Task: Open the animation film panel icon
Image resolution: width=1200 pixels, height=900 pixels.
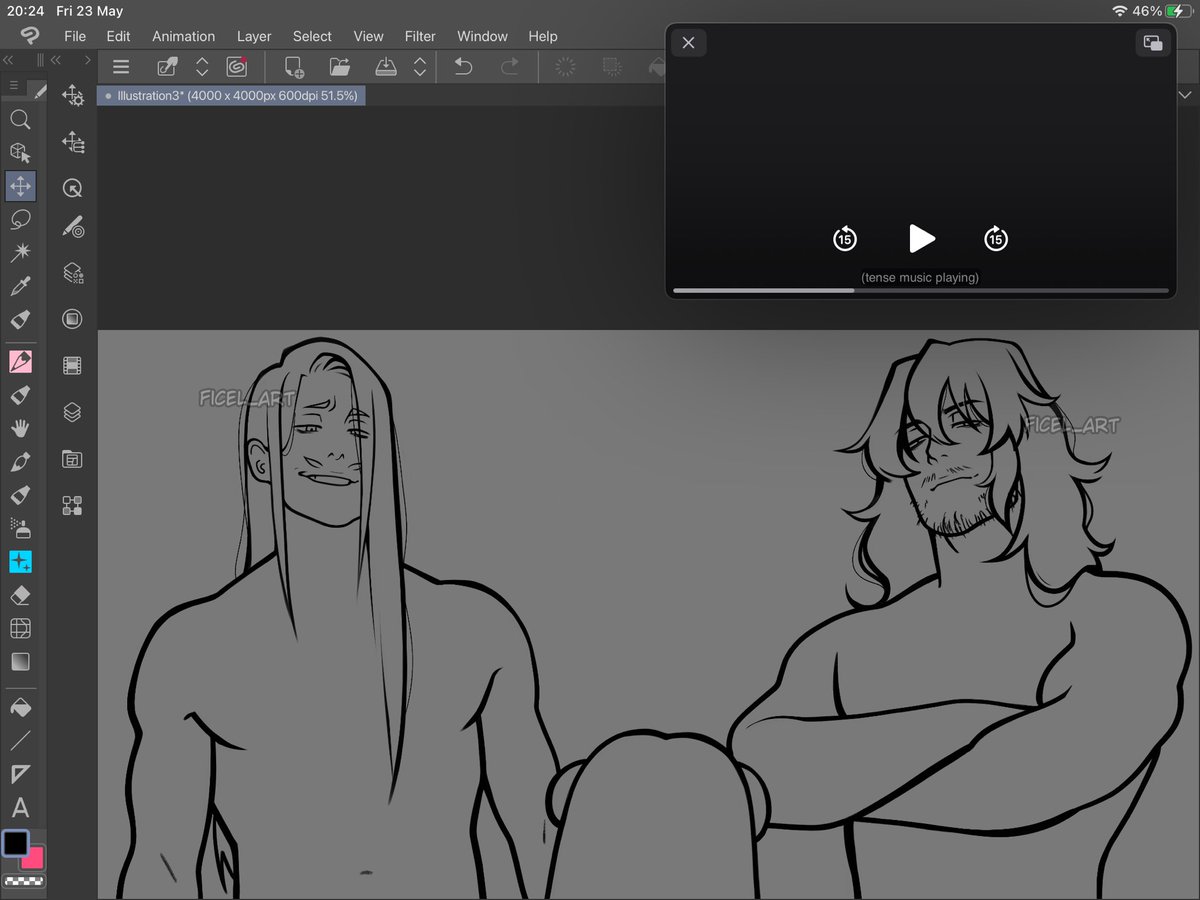Action: pyautogui.click(x=72, y=364)
